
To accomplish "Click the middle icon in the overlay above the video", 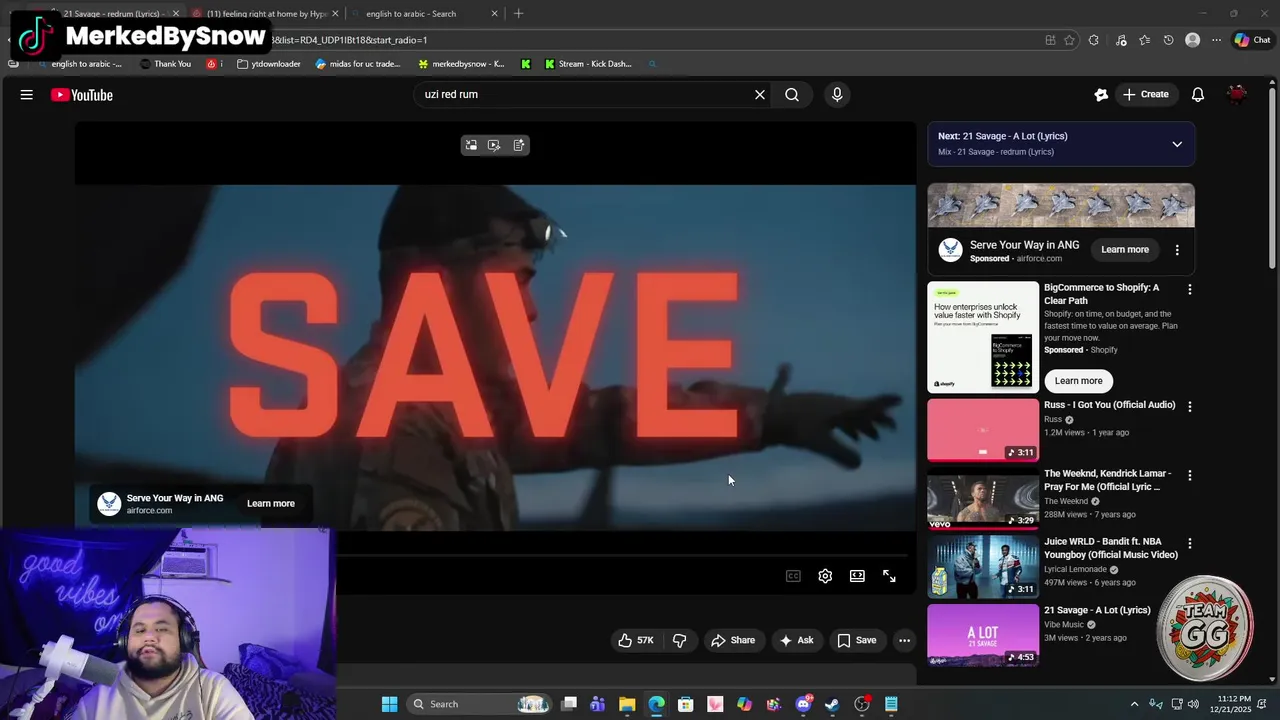I will 494,146.
